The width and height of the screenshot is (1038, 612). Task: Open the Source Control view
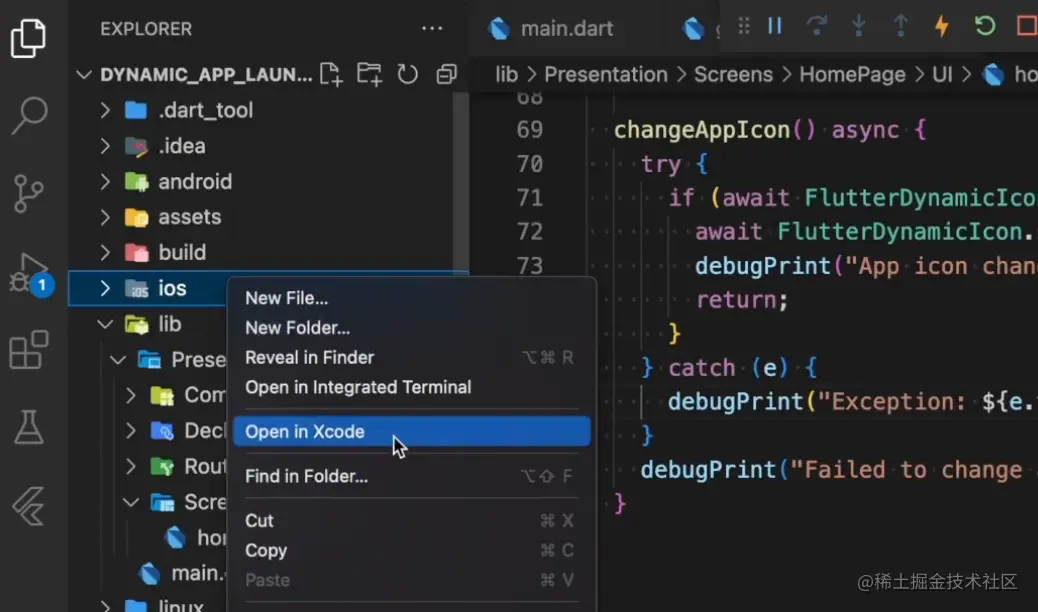pos(28,193)
